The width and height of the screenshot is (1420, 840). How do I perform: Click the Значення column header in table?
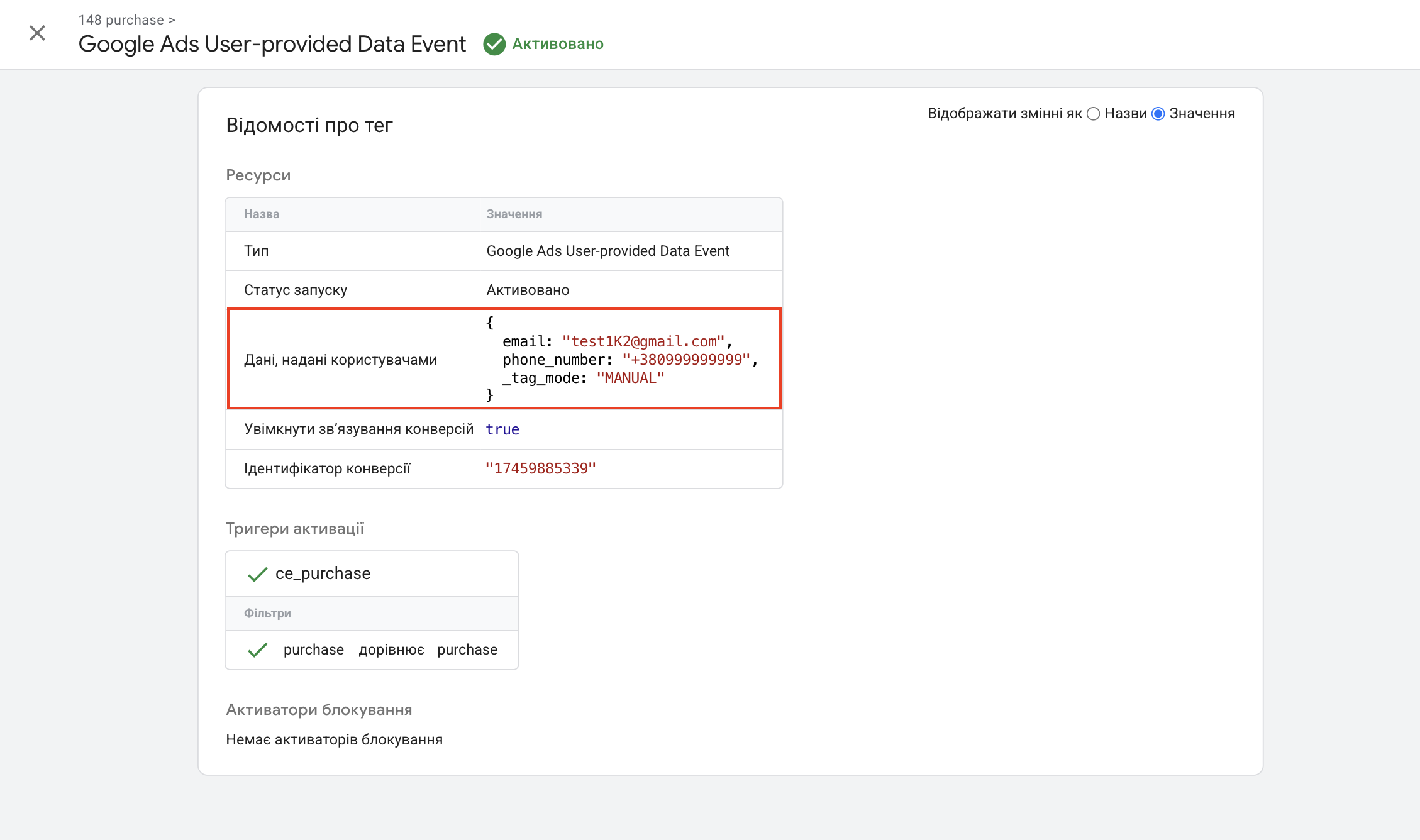(514, 214)
